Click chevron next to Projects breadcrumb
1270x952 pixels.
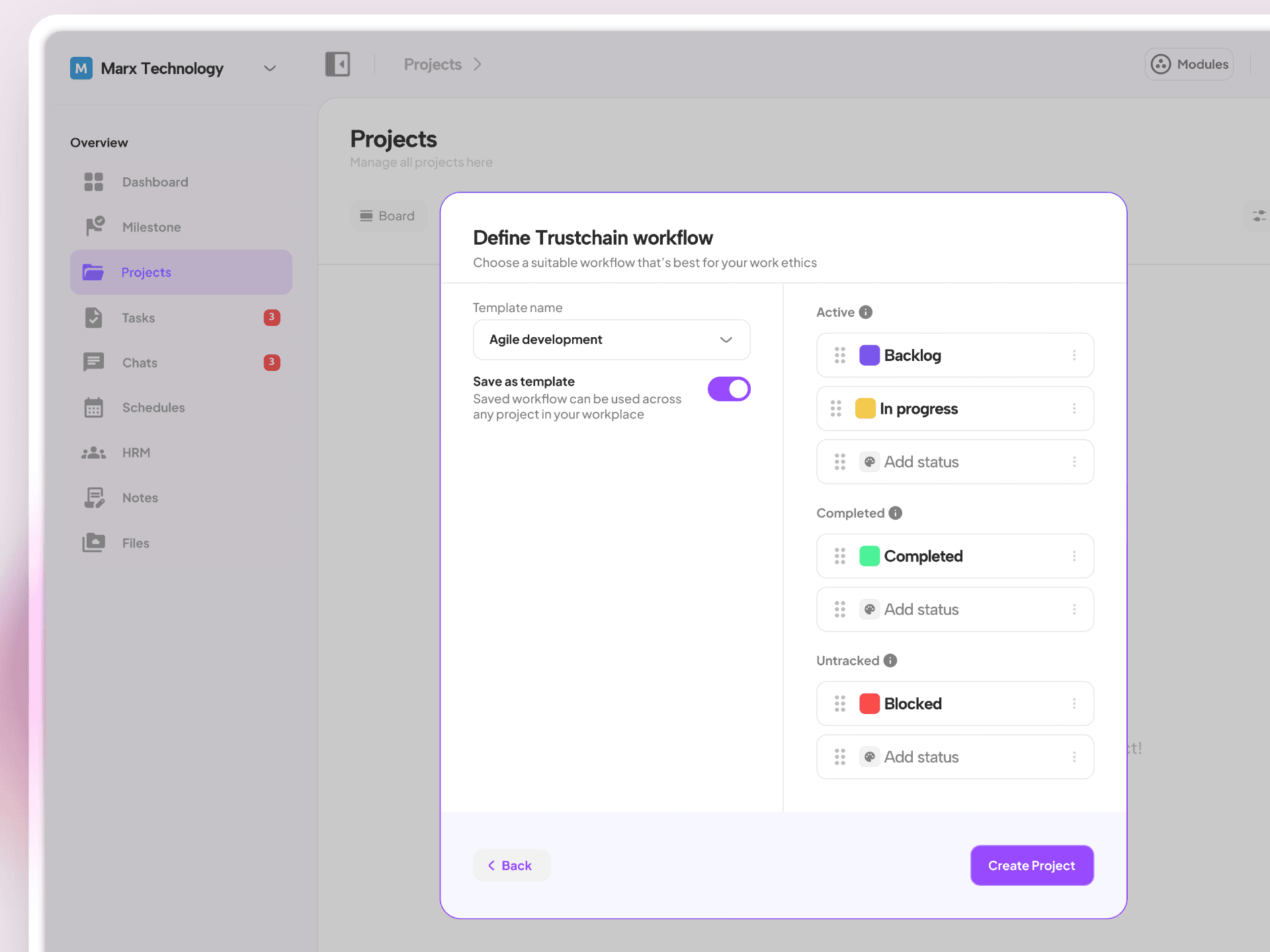pos(478,64)
